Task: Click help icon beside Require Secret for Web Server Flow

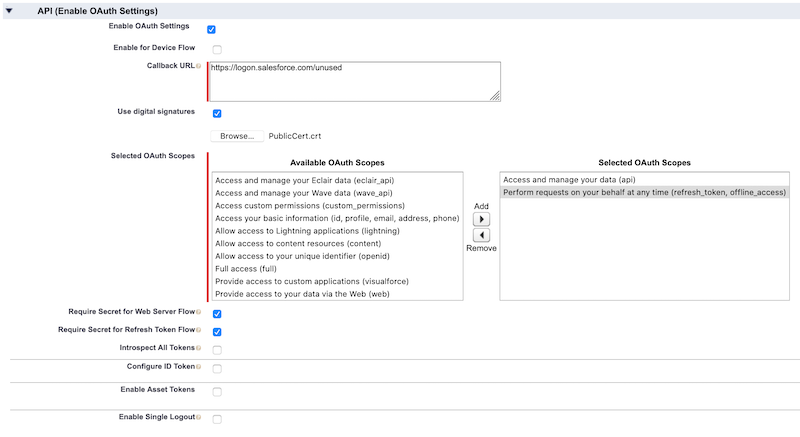Action: click(x=198, y=313)
